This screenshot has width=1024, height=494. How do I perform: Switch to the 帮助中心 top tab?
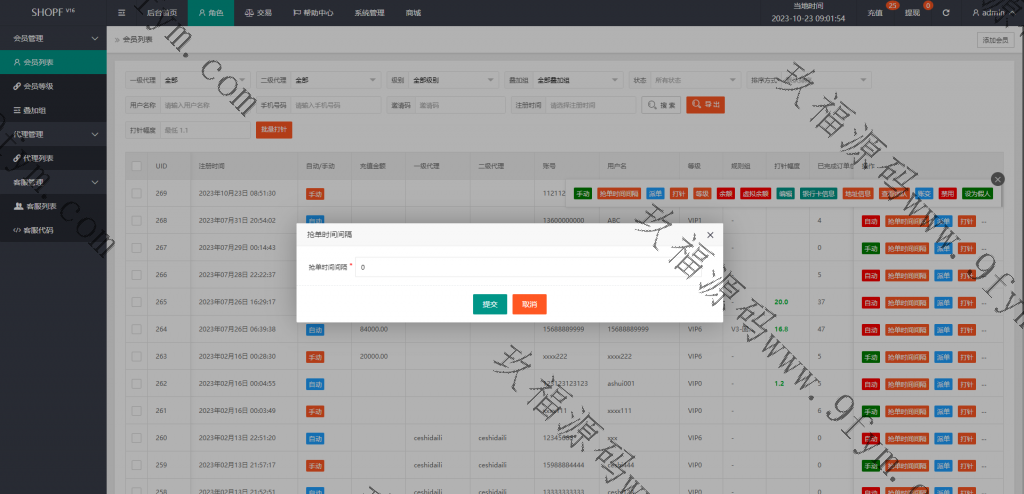click(313, 13)
